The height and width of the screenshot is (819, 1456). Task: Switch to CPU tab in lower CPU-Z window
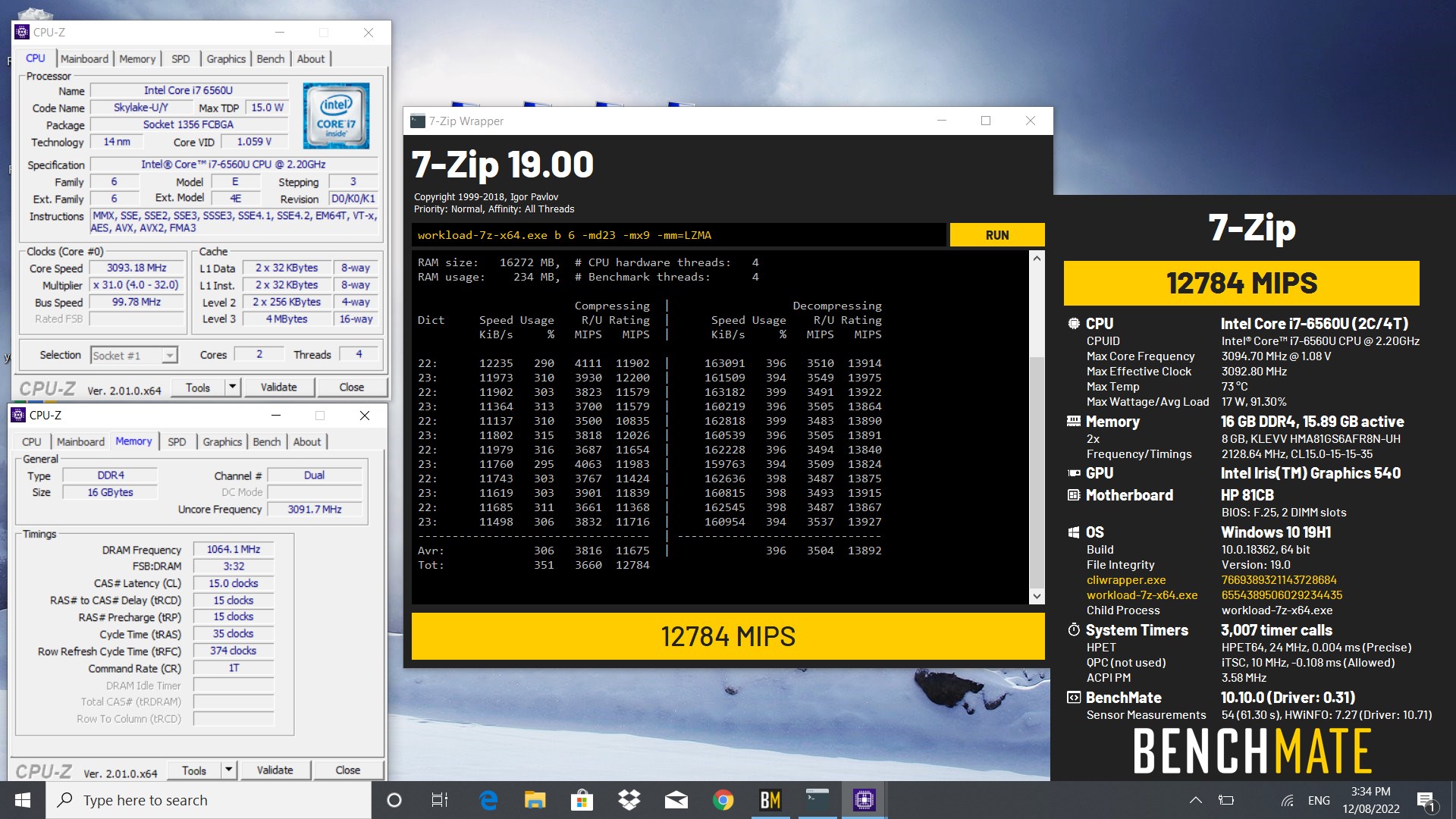(x=32, y=441)
